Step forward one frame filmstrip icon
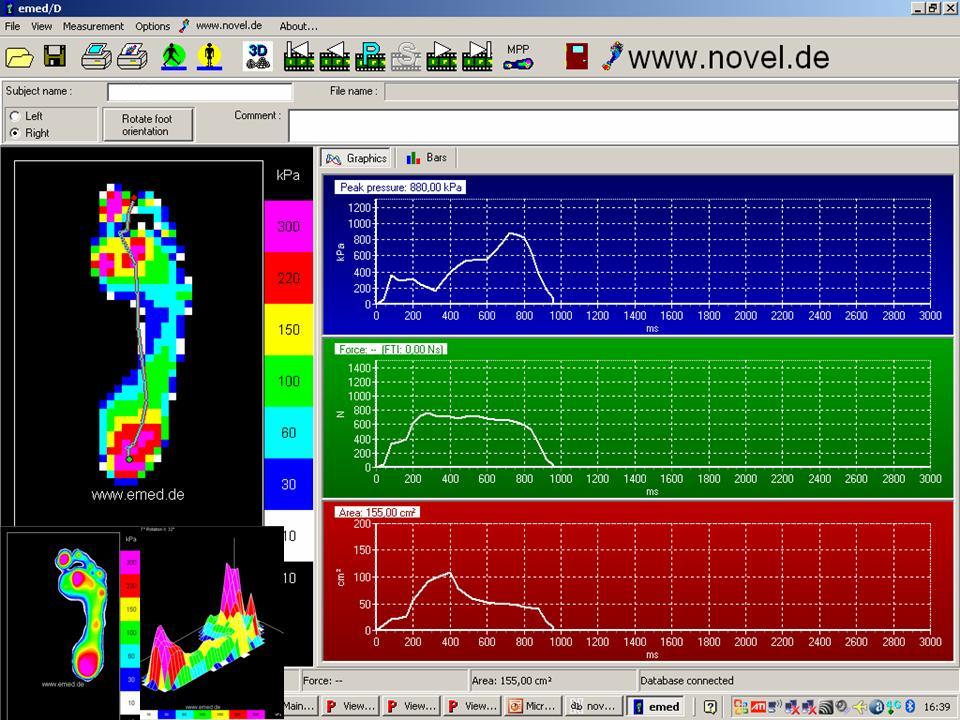The image size is (960, 720). [442, 56]
